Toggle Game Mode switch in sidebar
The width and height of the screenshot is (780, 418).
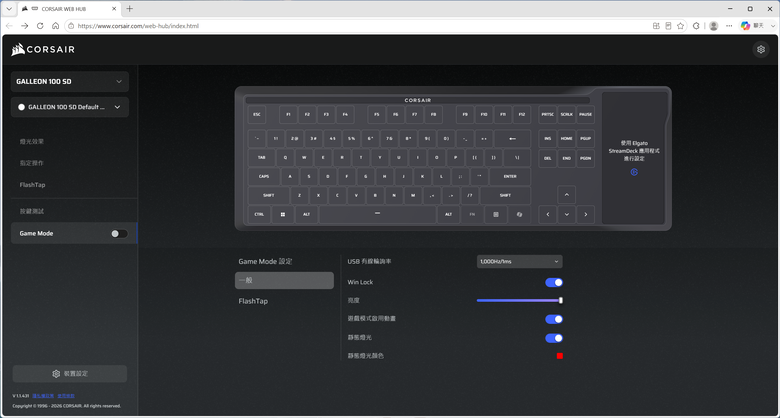(x=119, y=233)
